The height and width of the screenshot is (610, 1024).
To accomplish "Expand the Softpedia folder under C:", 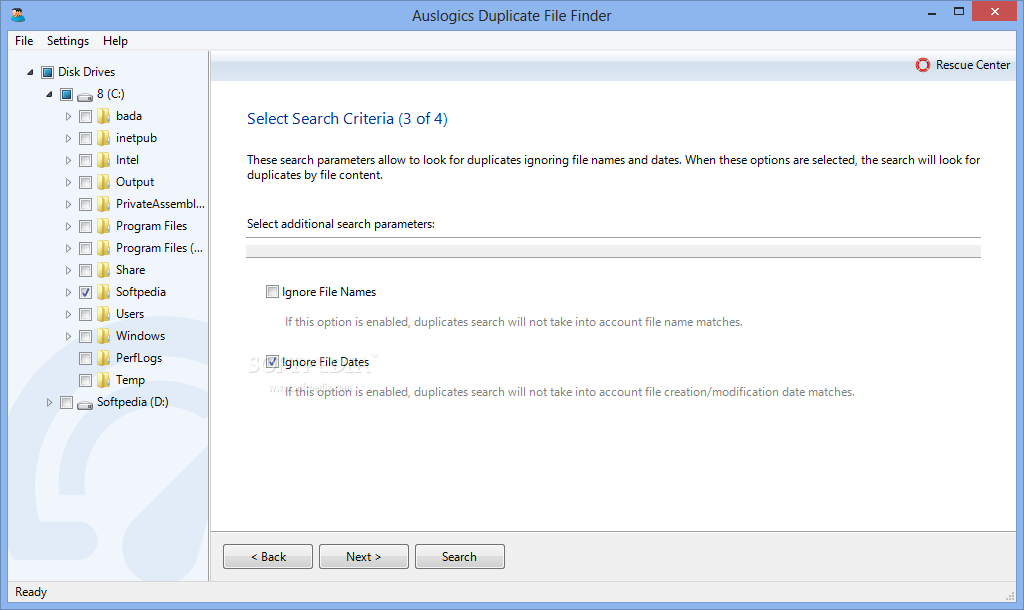I will point(68,293).
